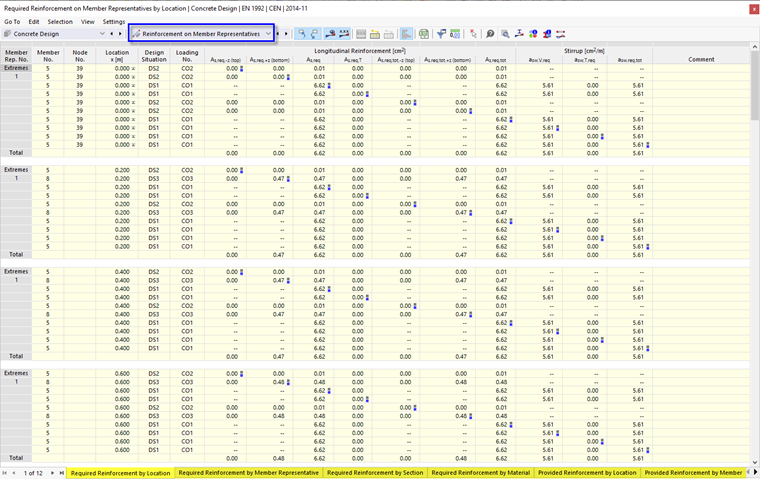
Task: Toggle the first selection sync button
Action: point(301,34)
